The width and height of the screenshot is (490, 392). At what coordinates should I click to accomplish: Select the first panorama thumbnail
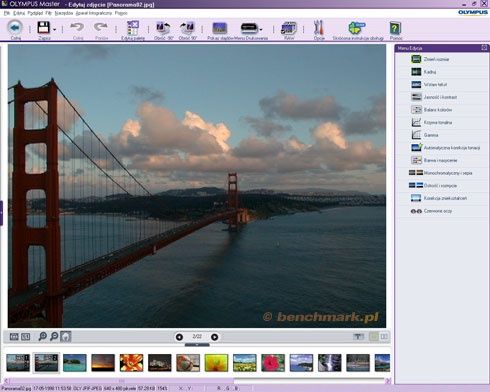(18, 363)
